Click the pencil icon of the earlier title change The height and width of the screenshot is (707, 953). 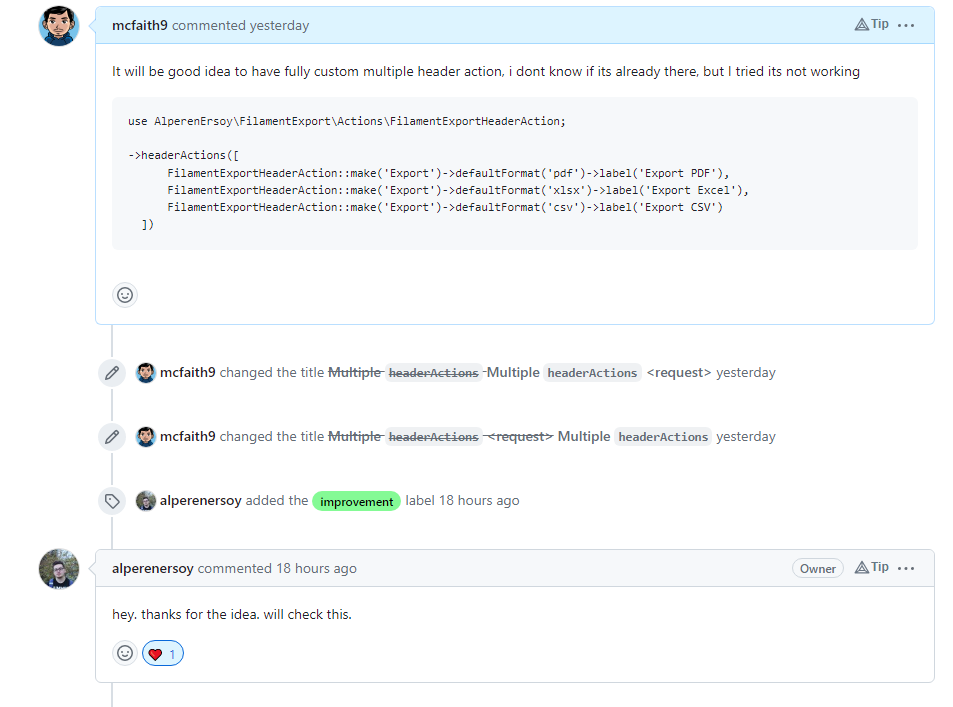112,373
